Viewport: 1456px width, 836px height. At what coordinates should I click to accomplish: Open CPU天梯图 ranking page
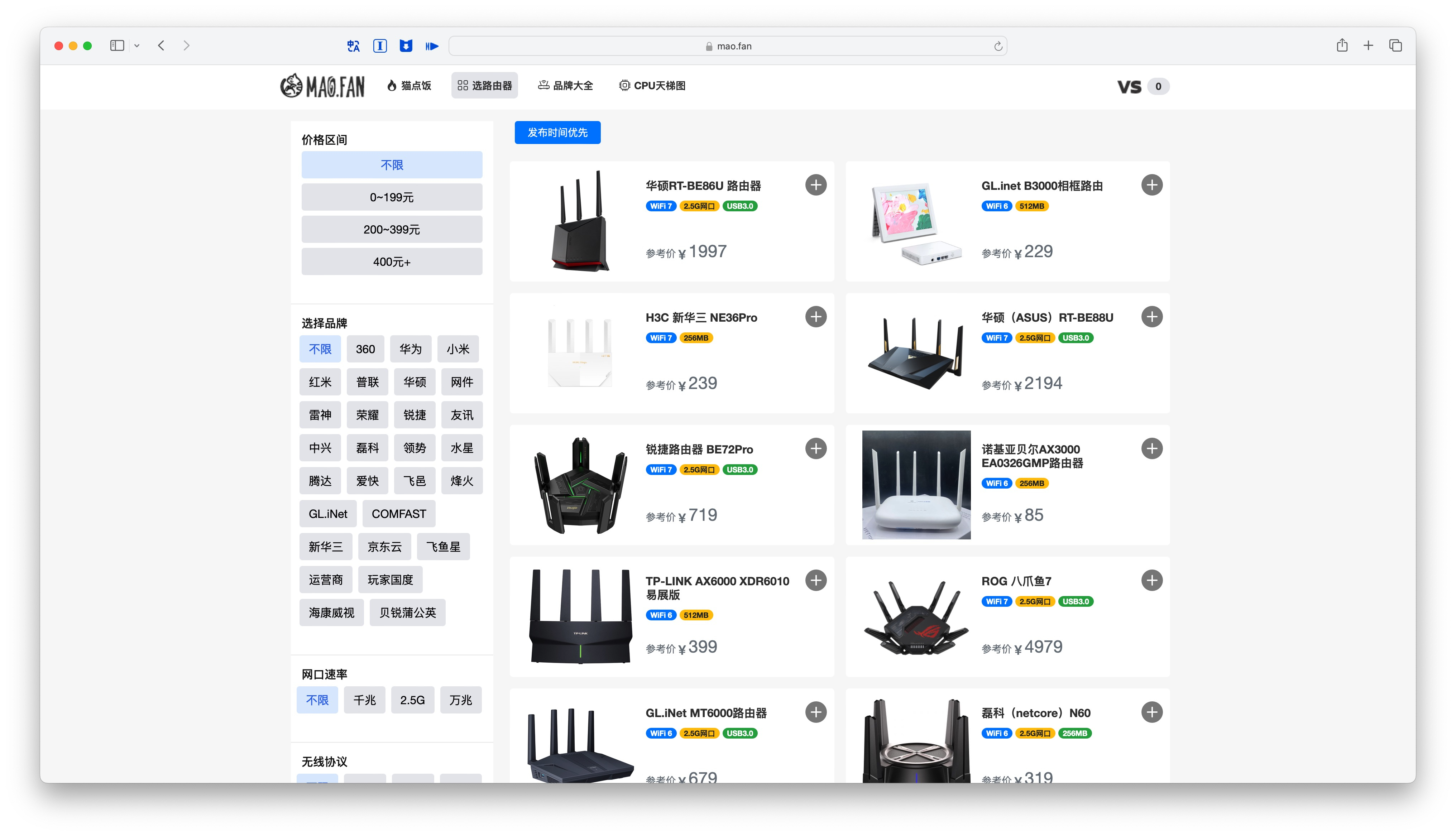click(x=652, y=86)
